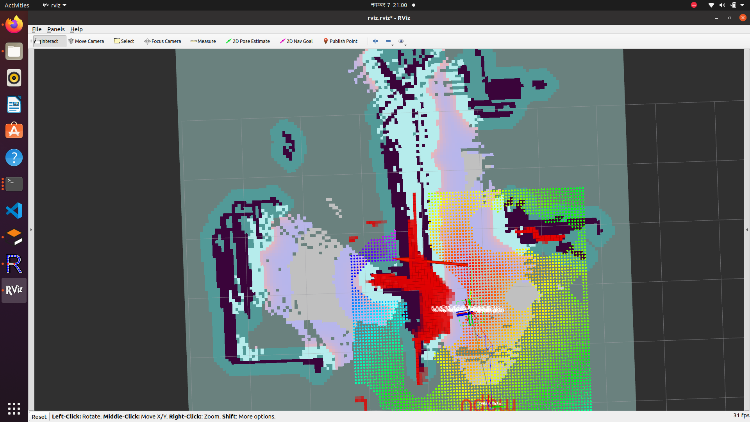Pick the Measure tool
The height and width of the screenshot is (422, 750).
(203, 41)
